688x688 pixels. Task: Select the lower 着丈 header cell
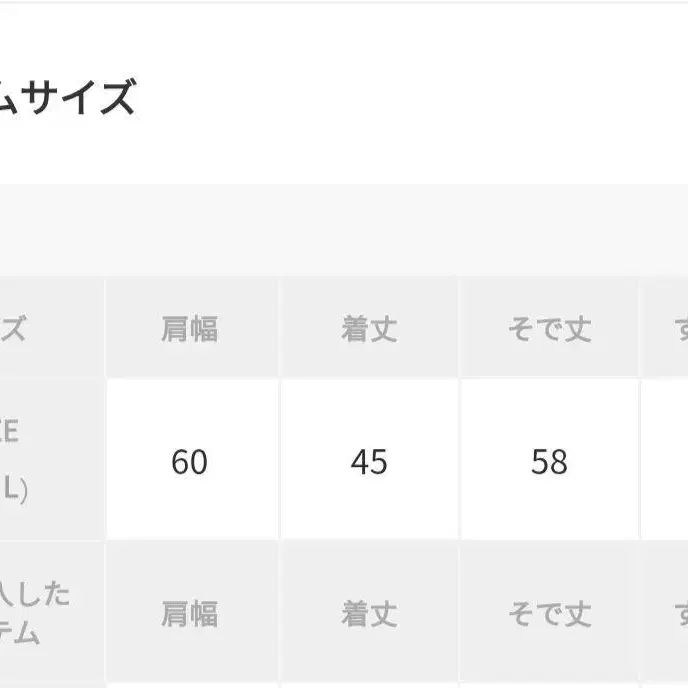369,613
